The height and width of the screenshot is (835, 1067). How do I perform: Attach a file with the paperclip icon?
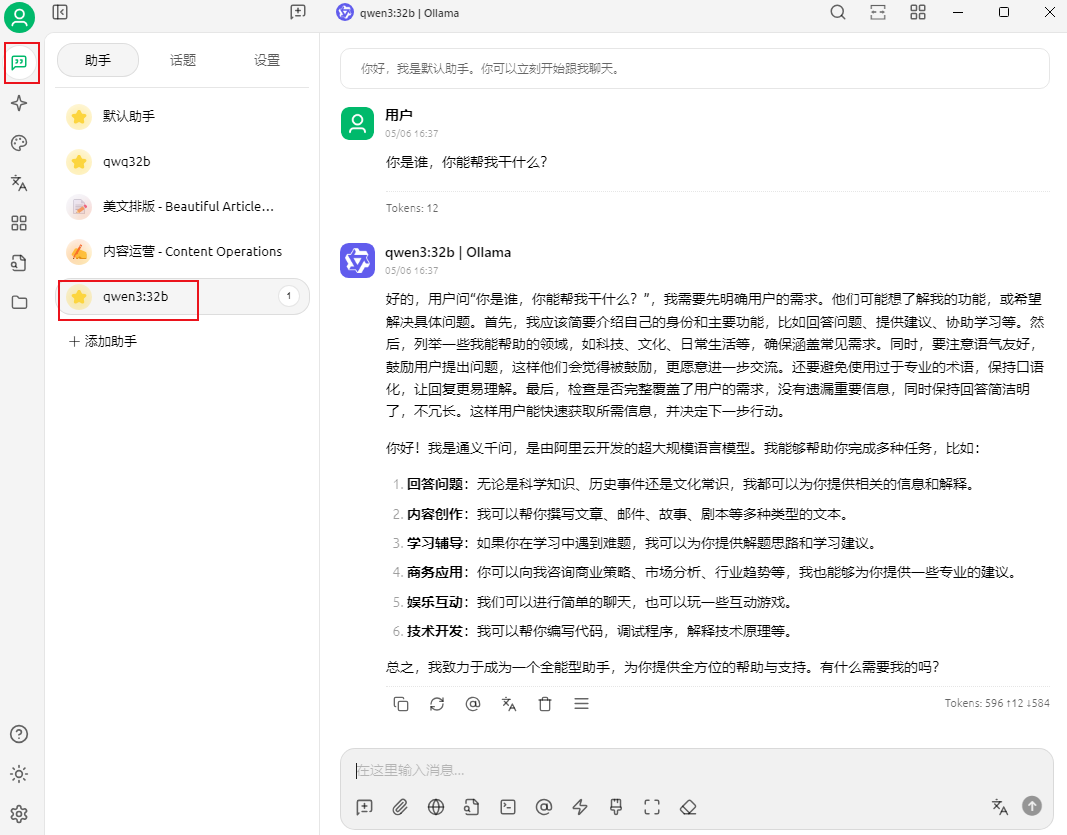point(400,807)
